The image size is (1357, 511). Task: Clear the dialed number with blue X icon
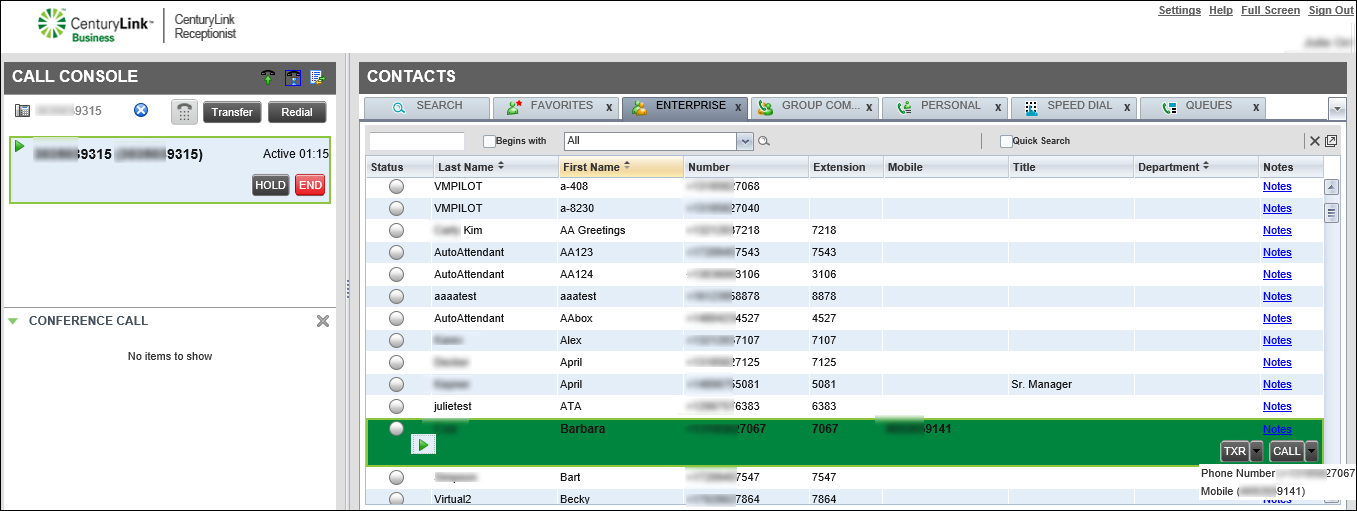[141, 111]
